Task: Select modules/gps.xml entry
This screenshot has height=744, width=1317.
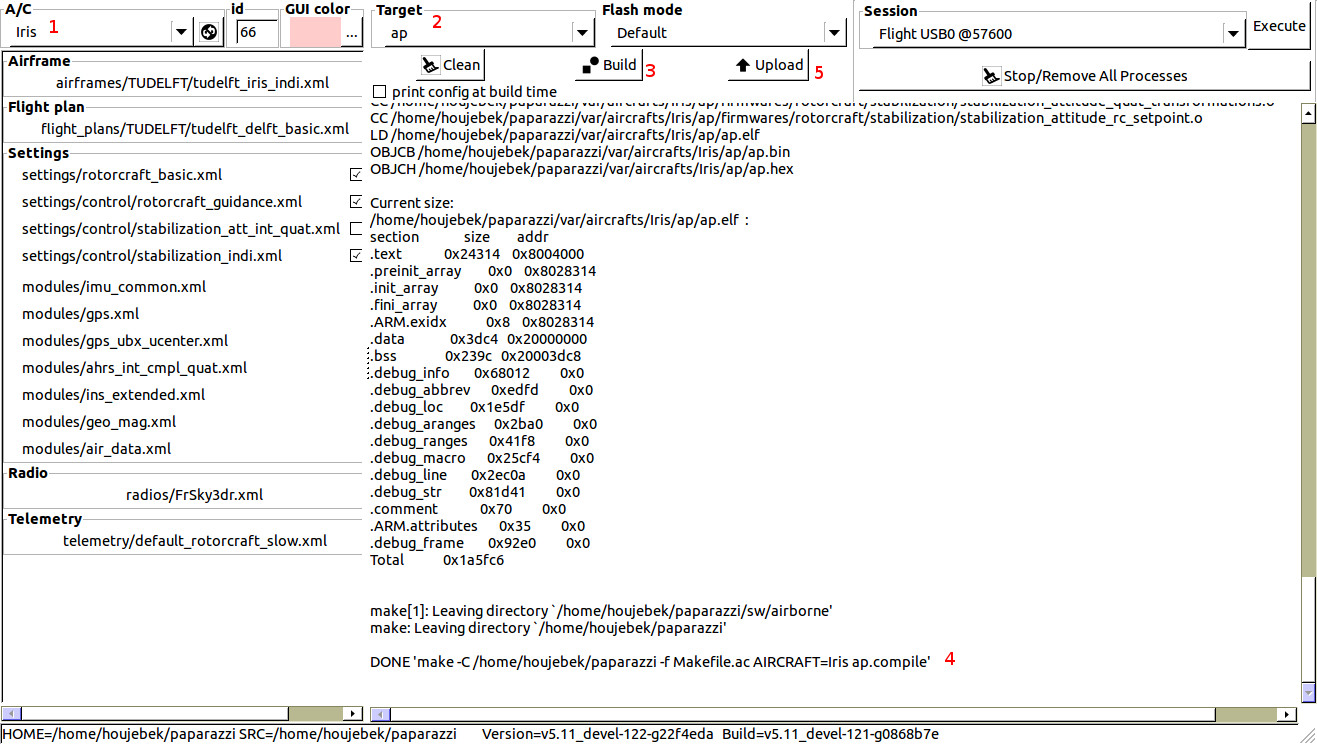Action: [x=80, y=314]
